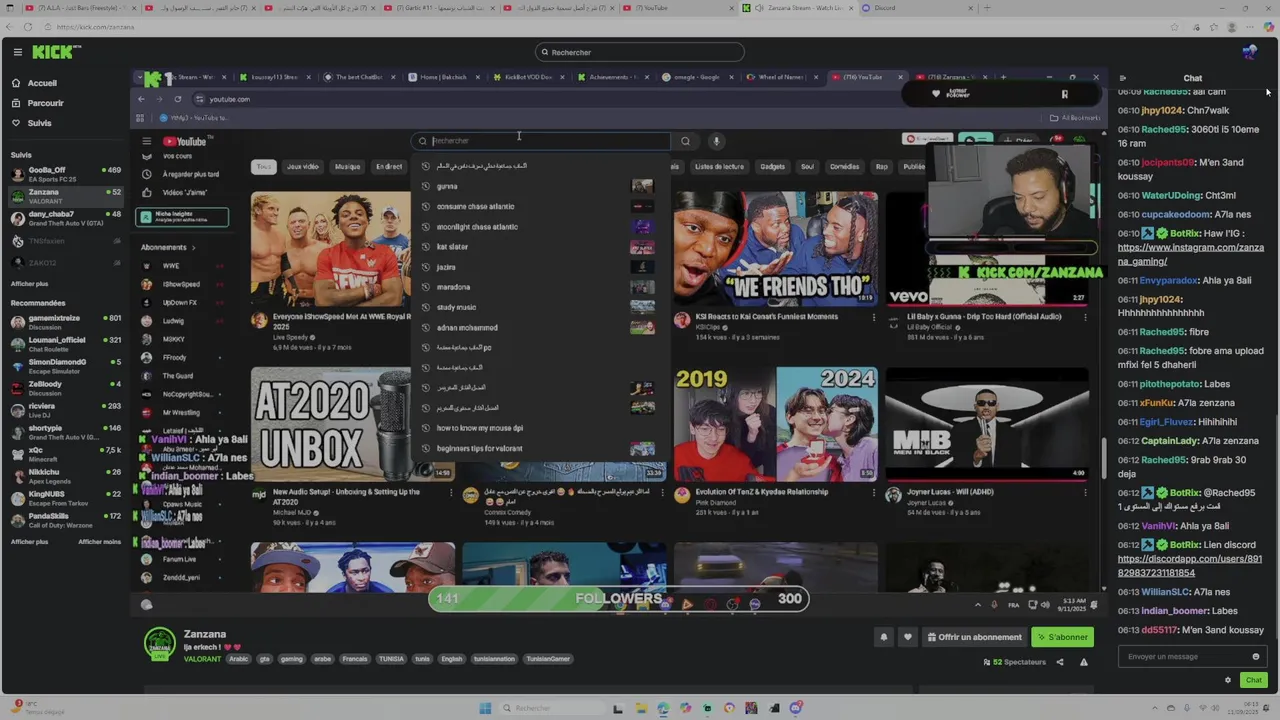The width and height of the screenshot is (1280, 720).
Task: Open recommended channel PandaSkills
Action: 65,520
